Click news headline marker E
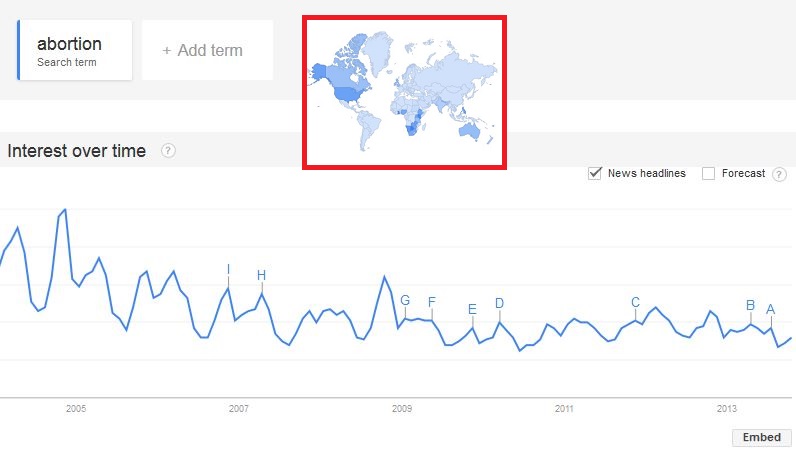 [472, 309]
